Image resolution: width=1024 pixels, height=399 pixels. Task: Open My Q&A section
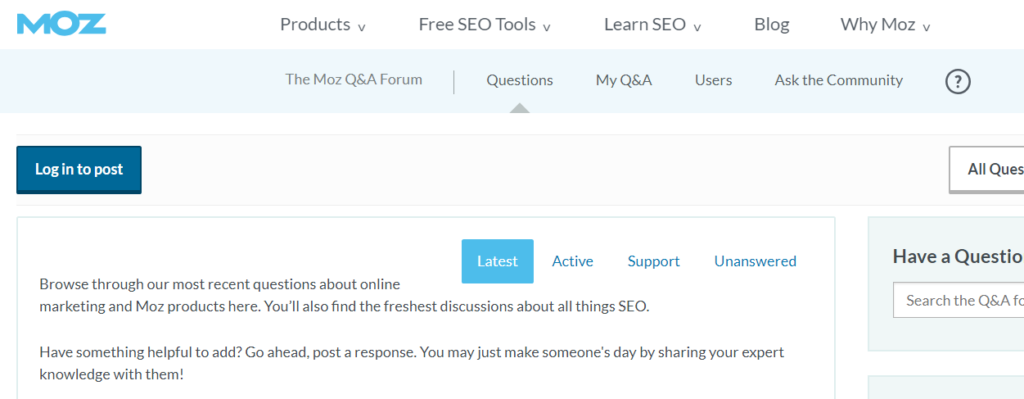[x=624, y=80]
